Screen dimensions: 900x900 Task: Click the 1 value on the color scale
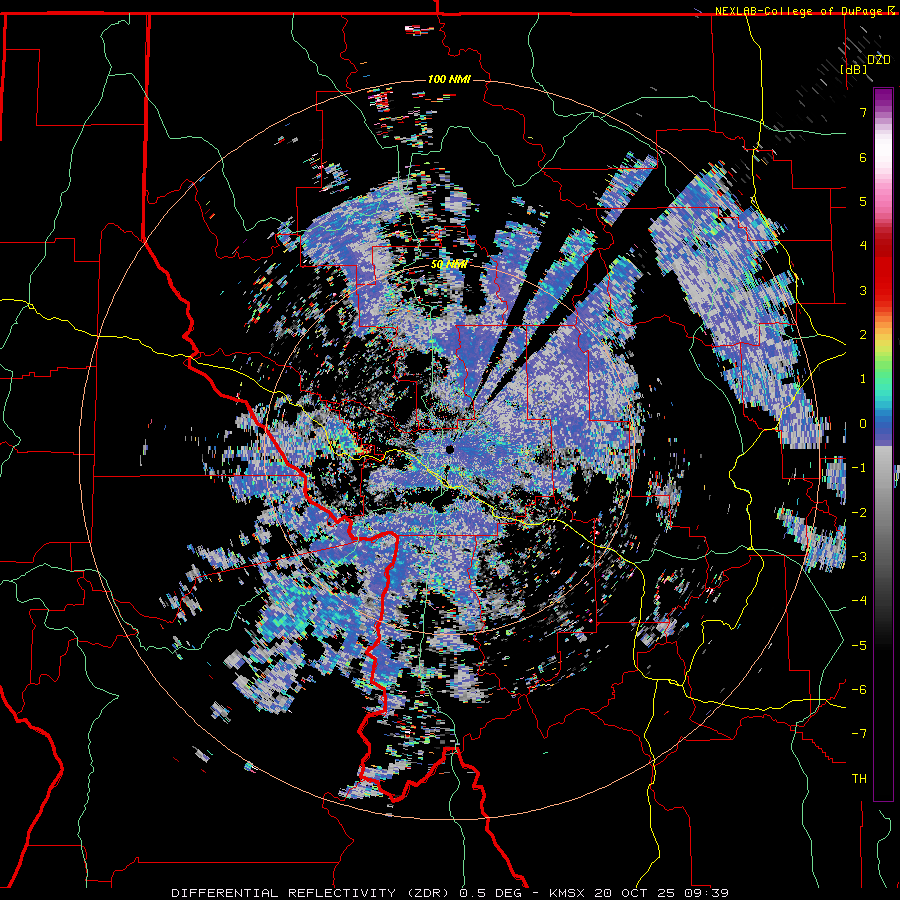click(863, 379)
